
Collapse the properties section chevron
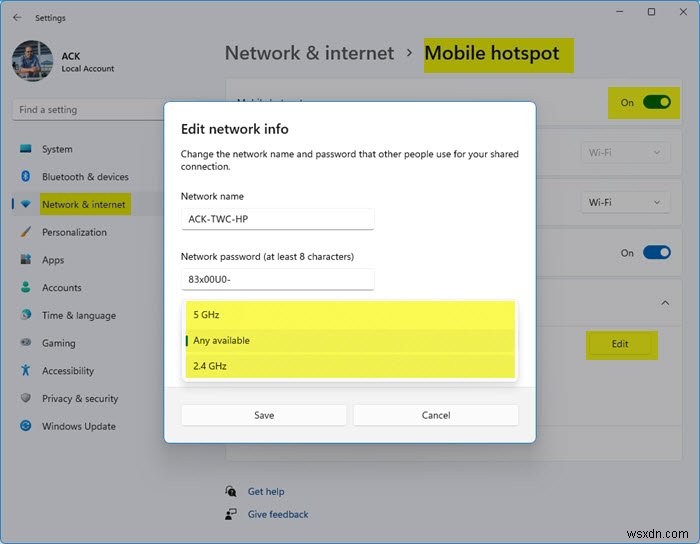click(x=665, y=303)
